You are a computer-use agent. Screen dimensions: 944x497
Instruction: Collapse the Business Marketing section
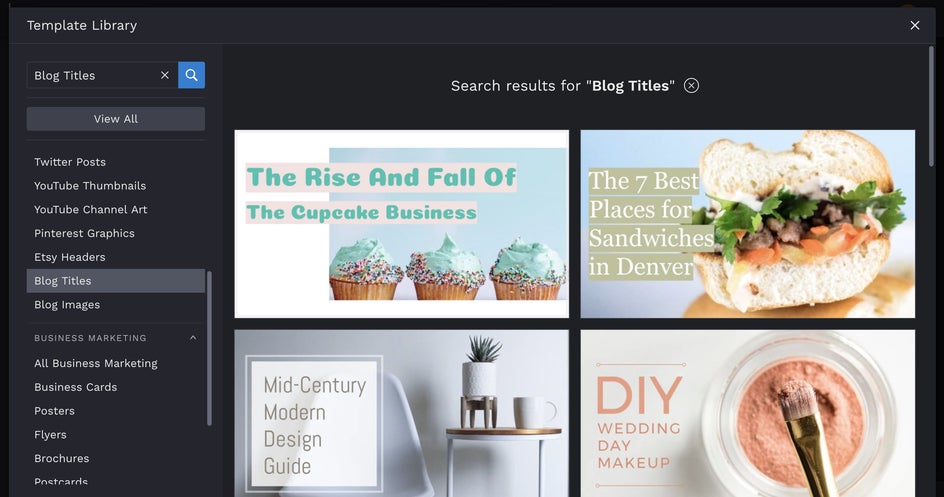pyautogui.click(x=193, y=338)
